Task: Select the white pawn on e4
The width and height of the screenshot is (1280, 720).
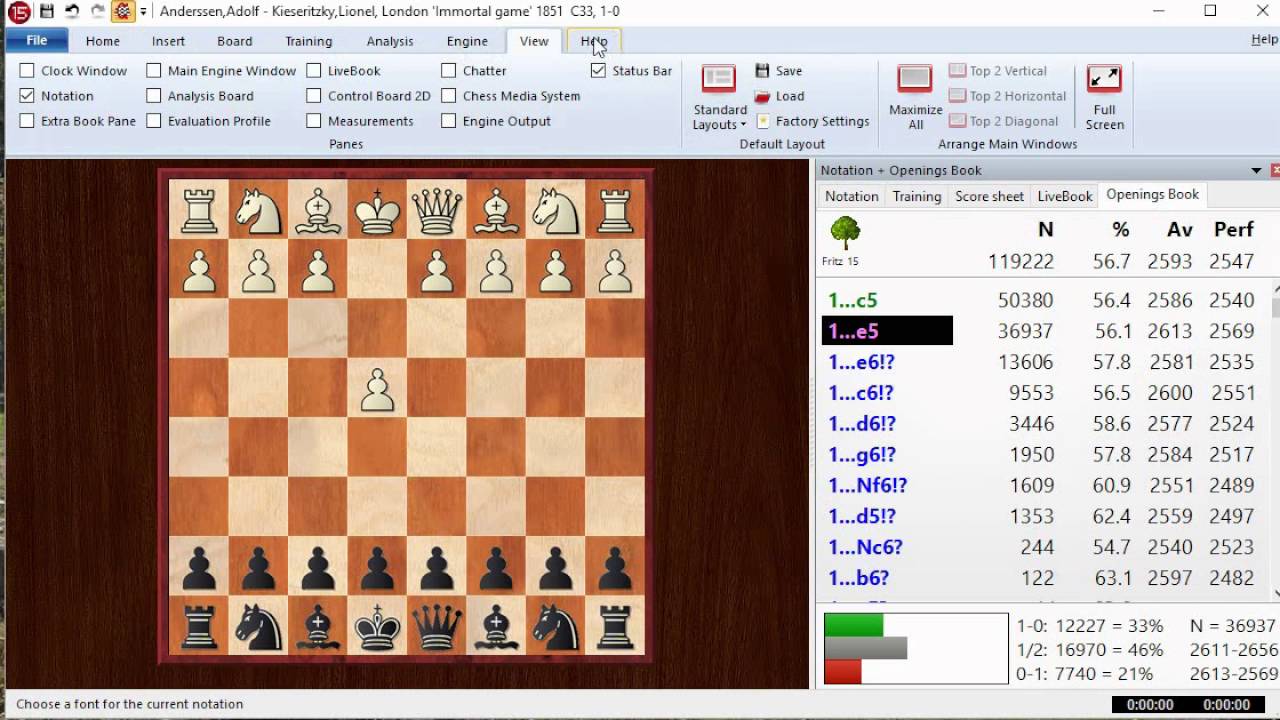Action: point(377,389)
